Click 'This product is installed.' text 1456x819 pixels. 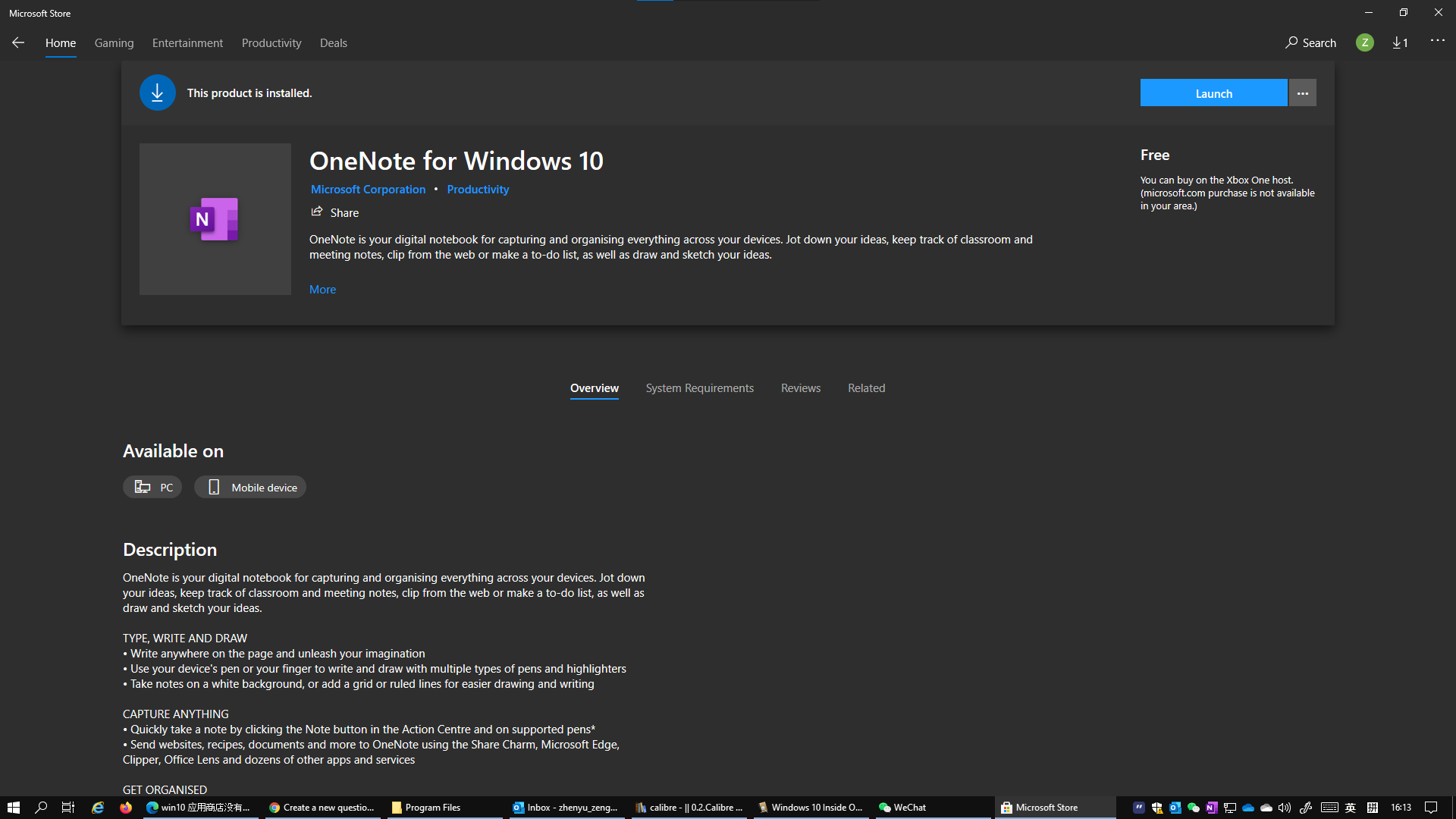tap(249, 93)
